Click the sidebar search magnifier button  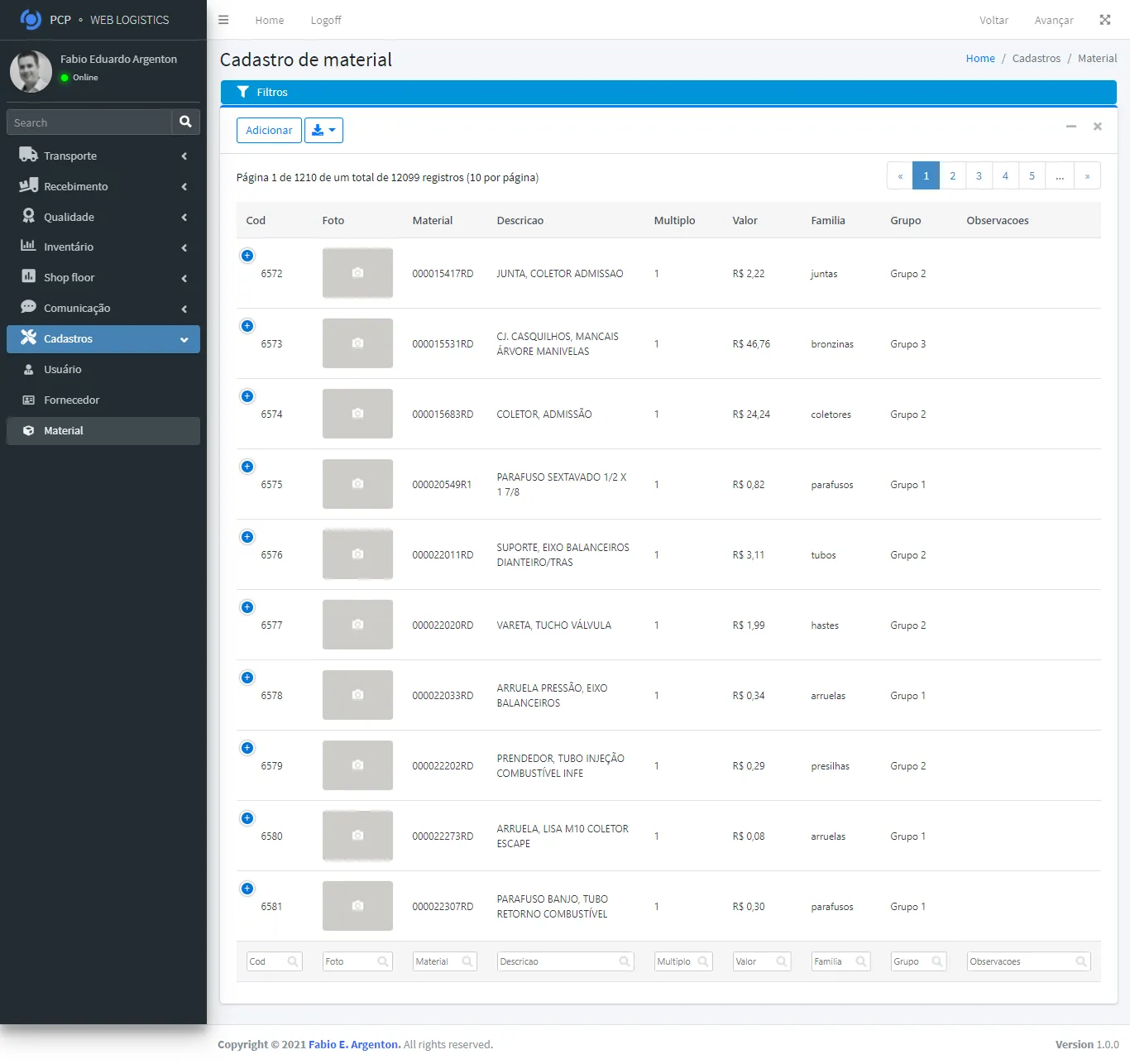point(185,122)
